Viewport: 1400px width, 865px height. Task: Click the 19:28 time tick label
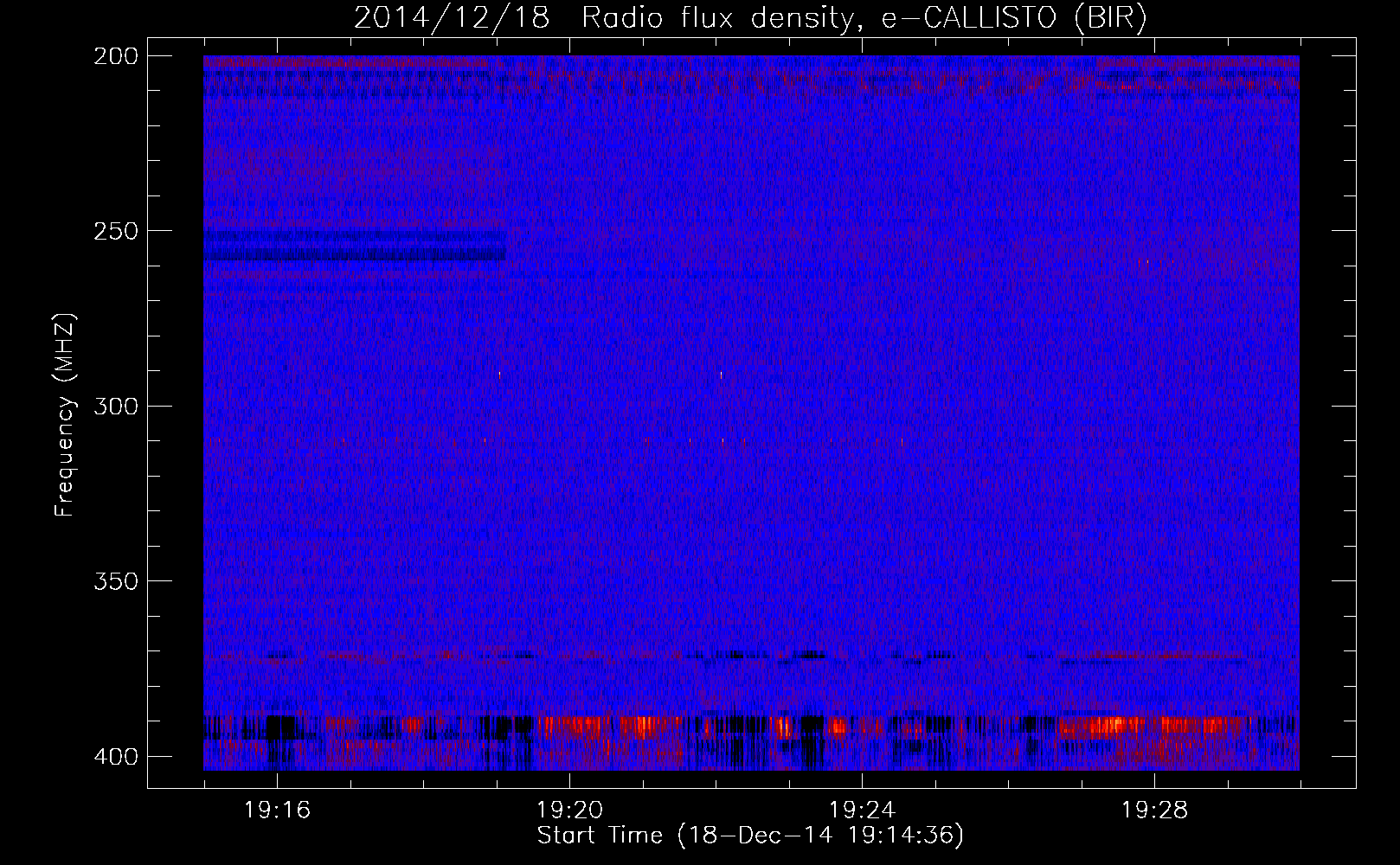point(1154,811)
